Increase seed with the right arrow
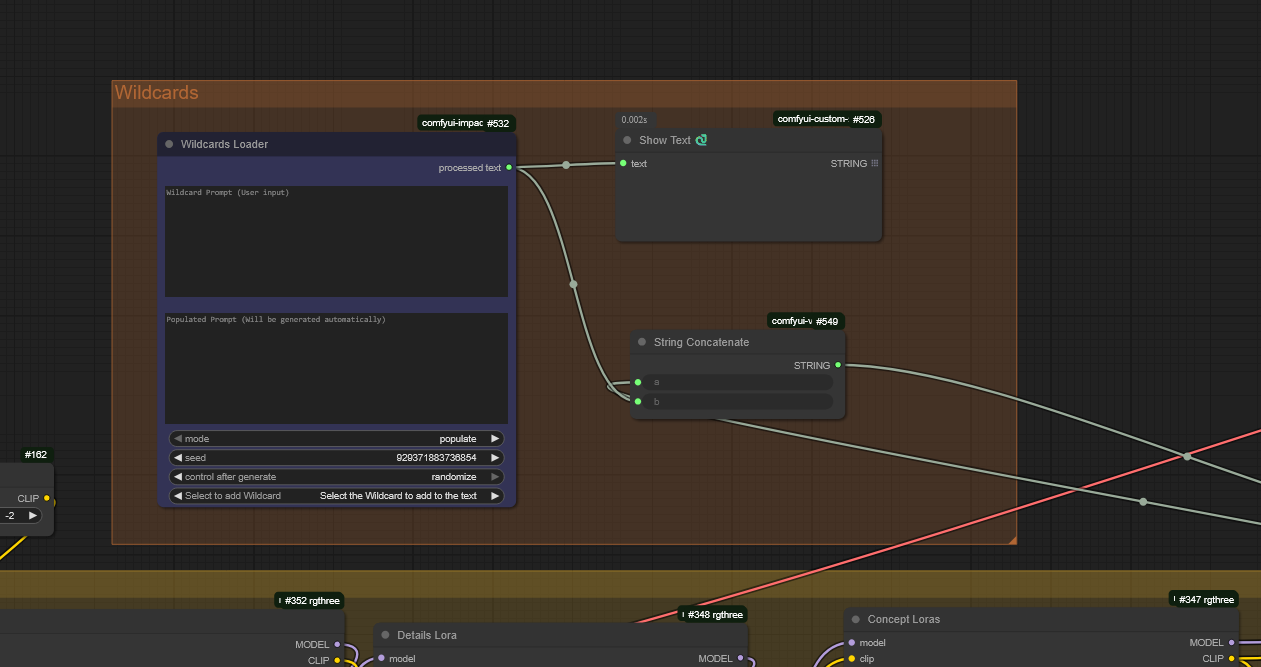Image resolution: width=1261 pixels, height=667 pixels. point(494,457)
